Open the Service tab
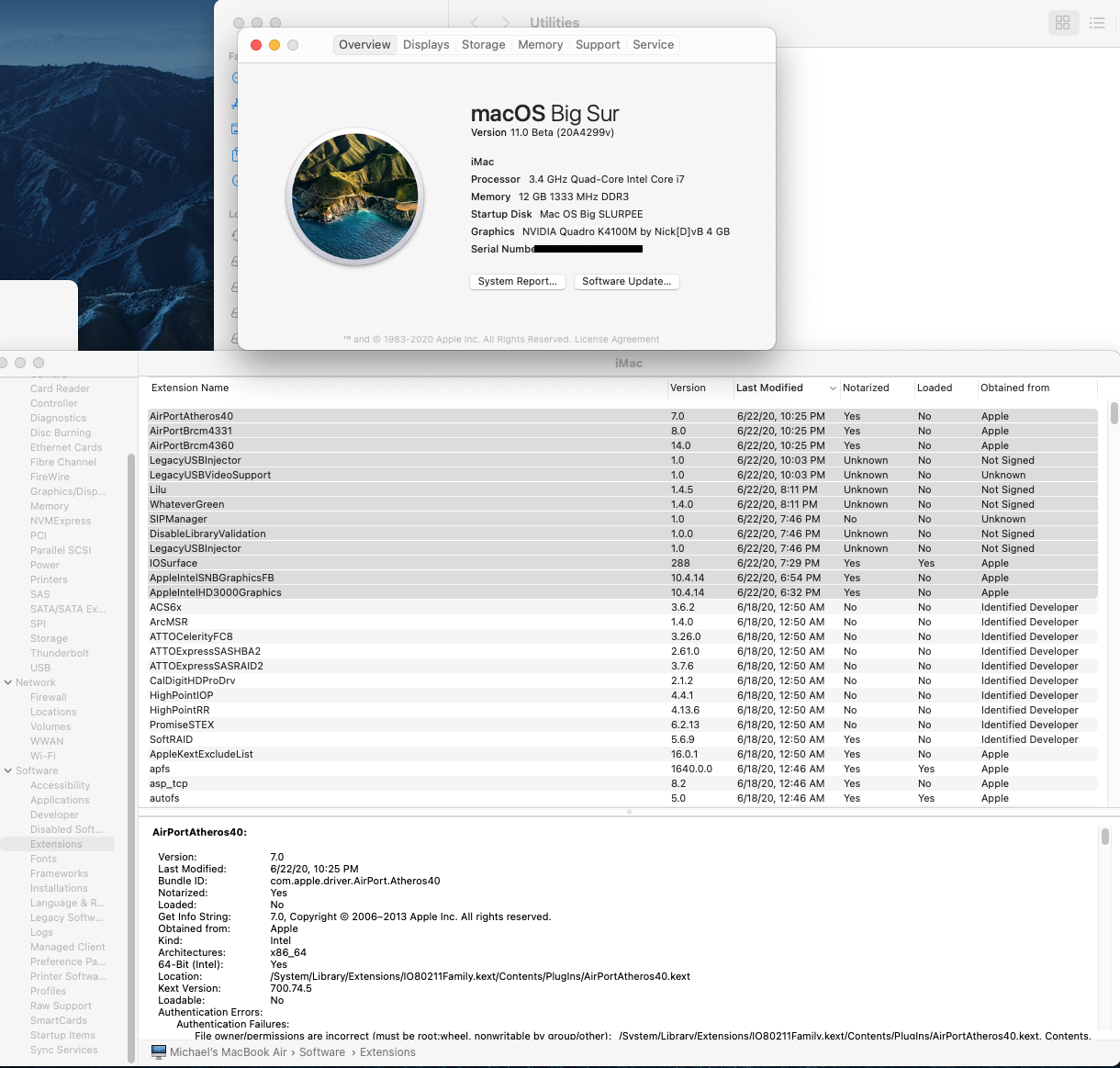This screenshot has width=1120, height=1068. [x=654, y=44]
